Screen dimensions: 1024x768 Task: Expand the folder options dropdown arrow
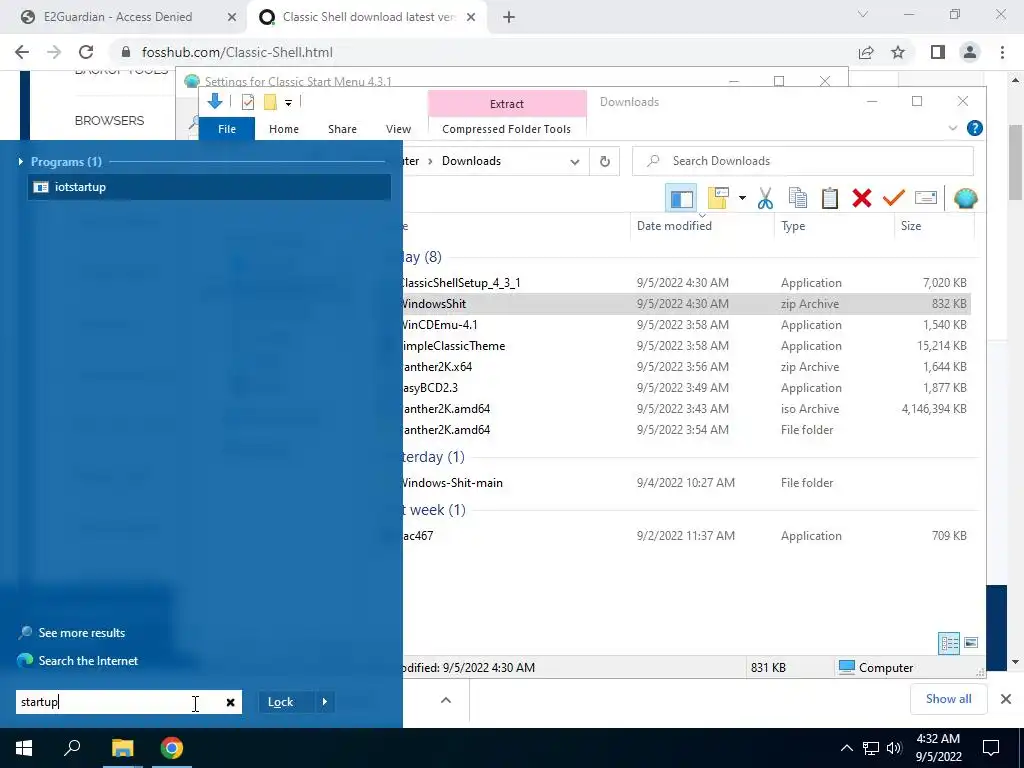(x=742, y=198)
